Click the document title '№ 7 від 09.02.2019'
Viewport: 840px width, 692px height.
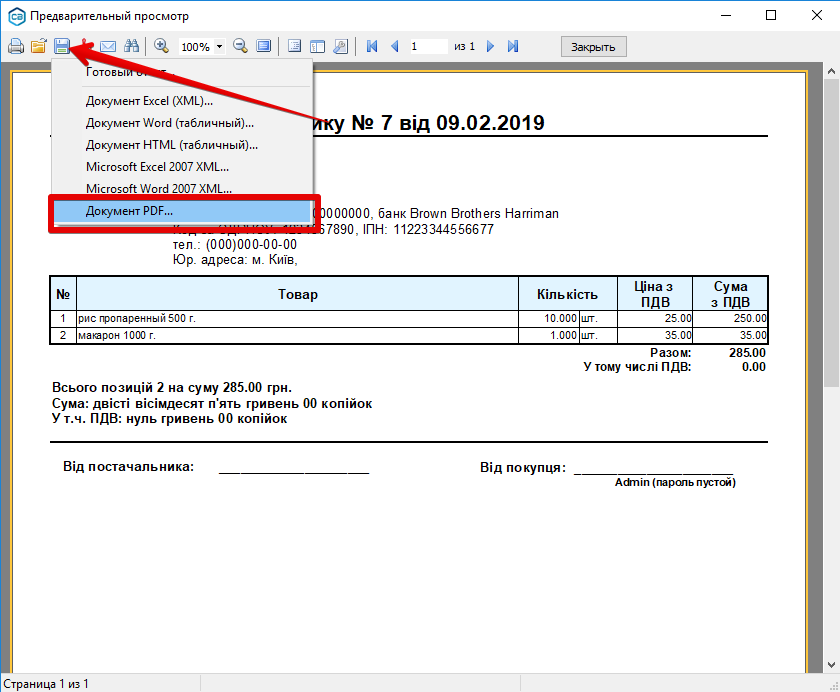[x=448, y=123]
